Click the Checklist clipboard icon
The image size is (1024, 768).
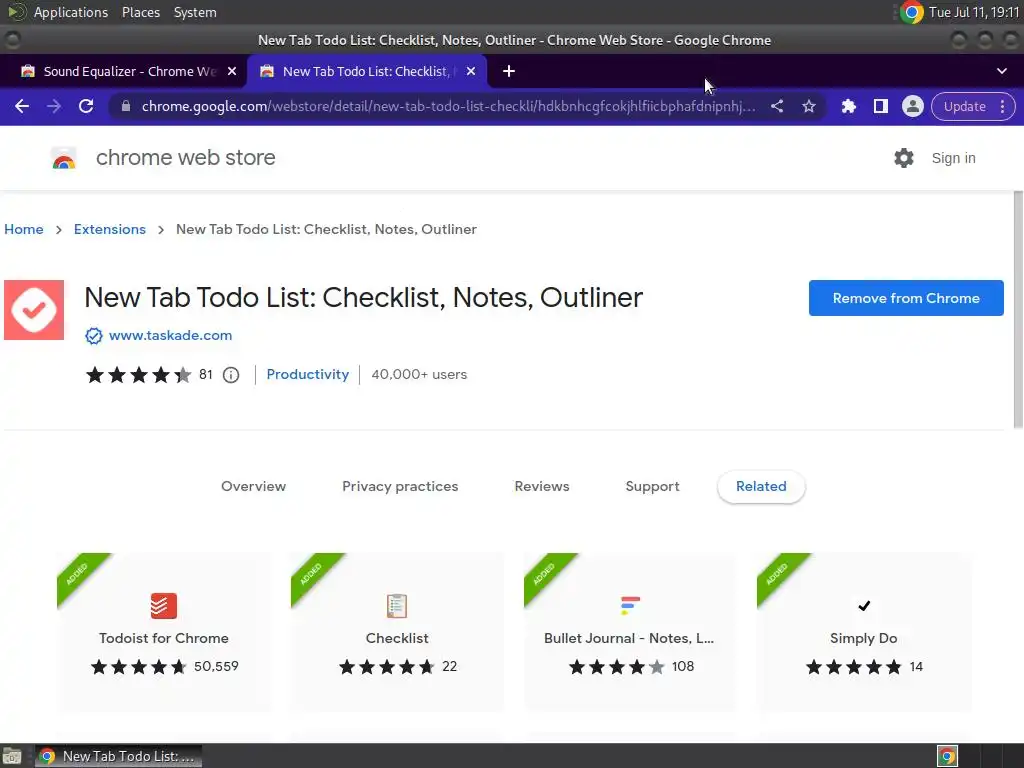397,605
